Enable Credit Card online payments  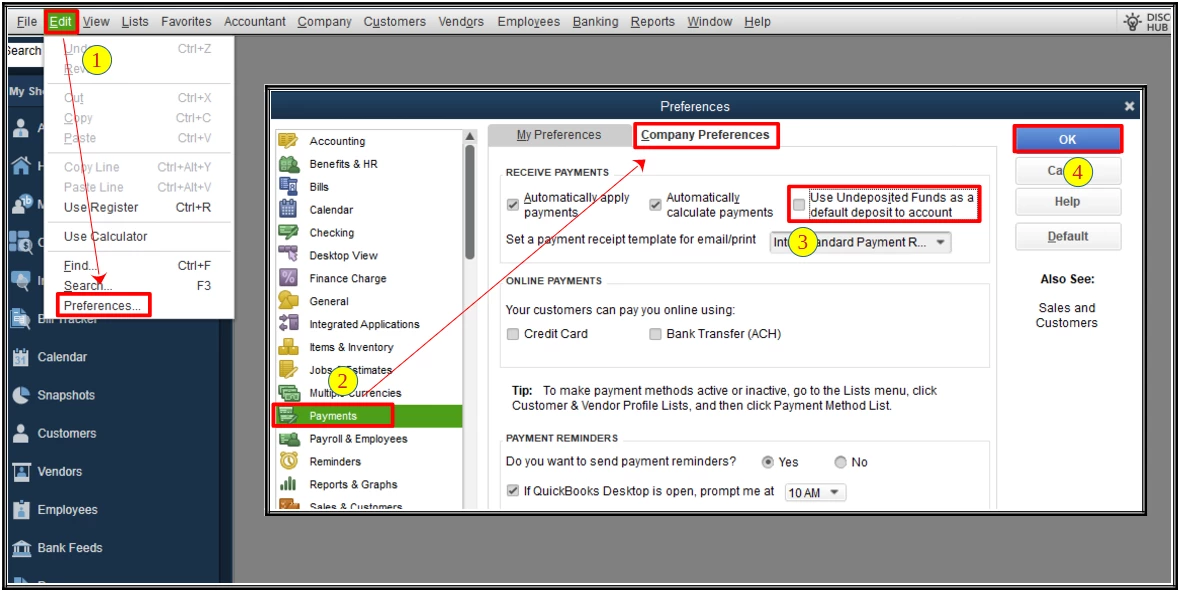tap(513, 334)
